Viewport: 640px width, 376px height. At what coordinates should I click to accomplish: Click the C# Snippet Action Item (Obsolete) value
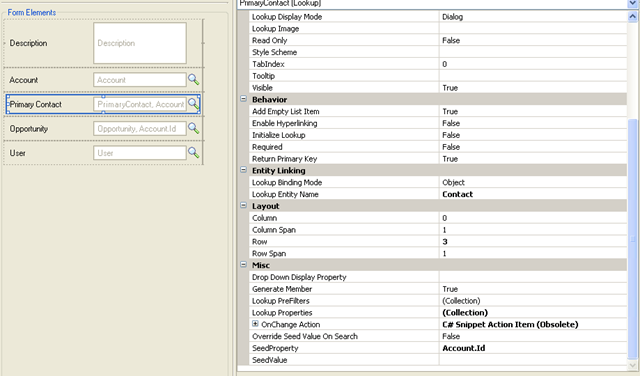click(x=510, y=325)
